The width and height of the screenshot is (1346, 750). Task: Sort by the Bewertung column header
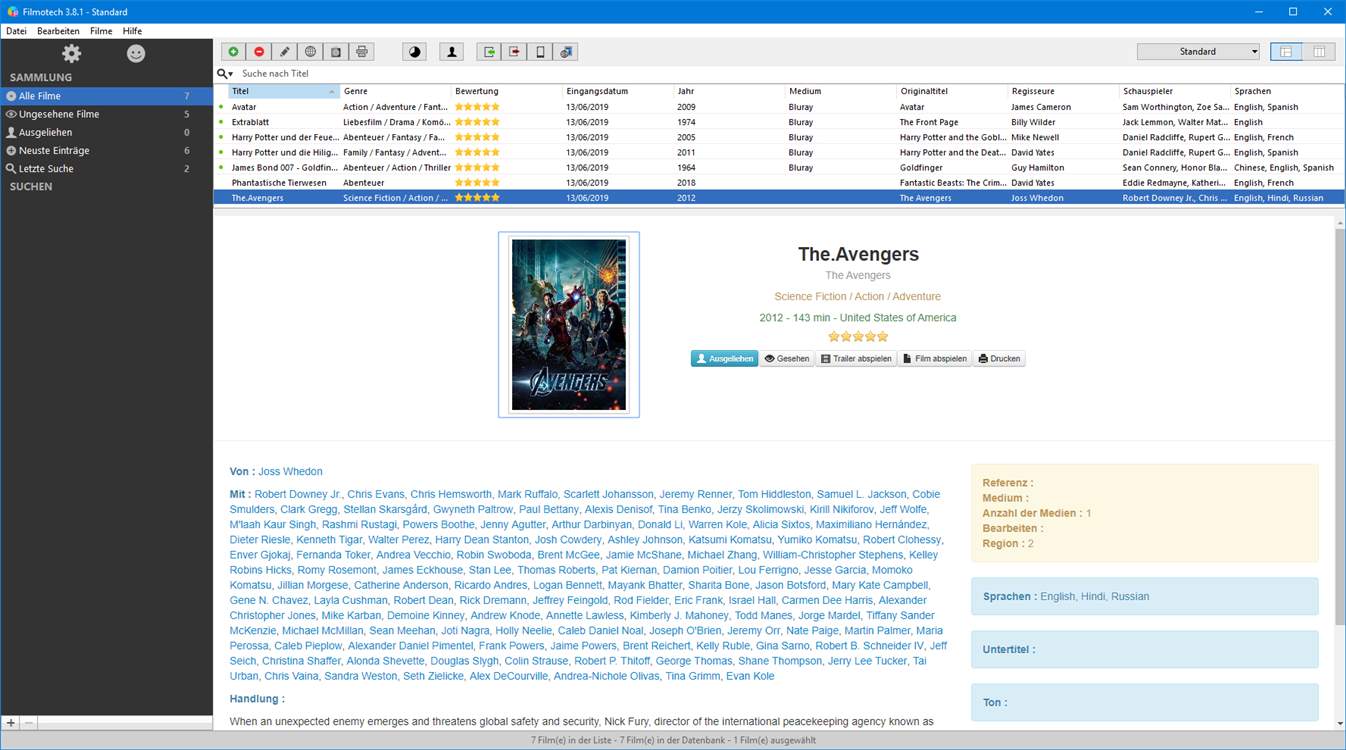[x=507, y=91]
